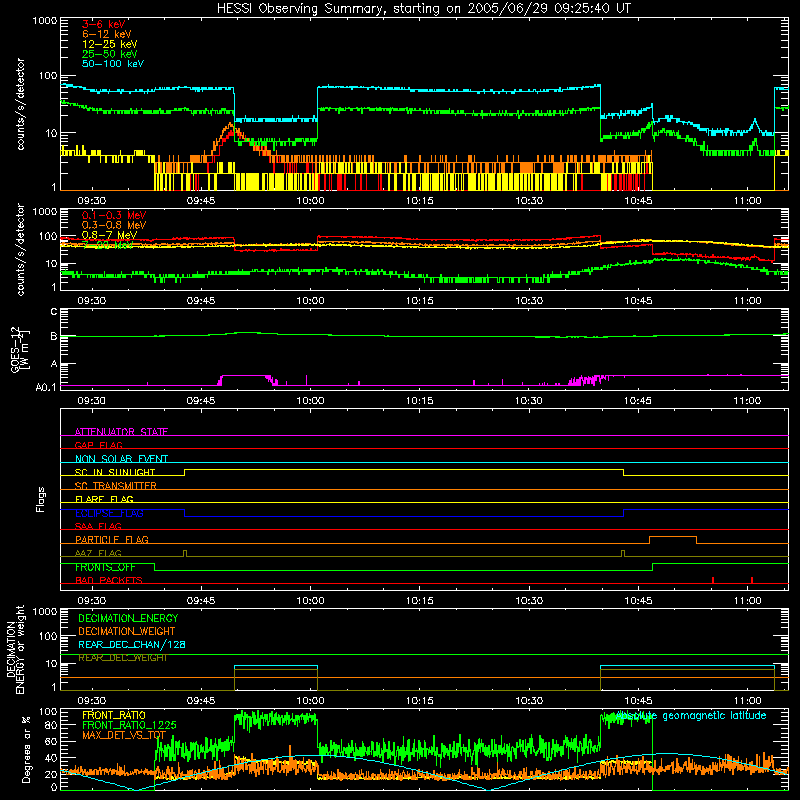Viewport: 800px width, 800px height.
Task: Pick the 12-25 keV legend label
Action: [x=110, y=44]
